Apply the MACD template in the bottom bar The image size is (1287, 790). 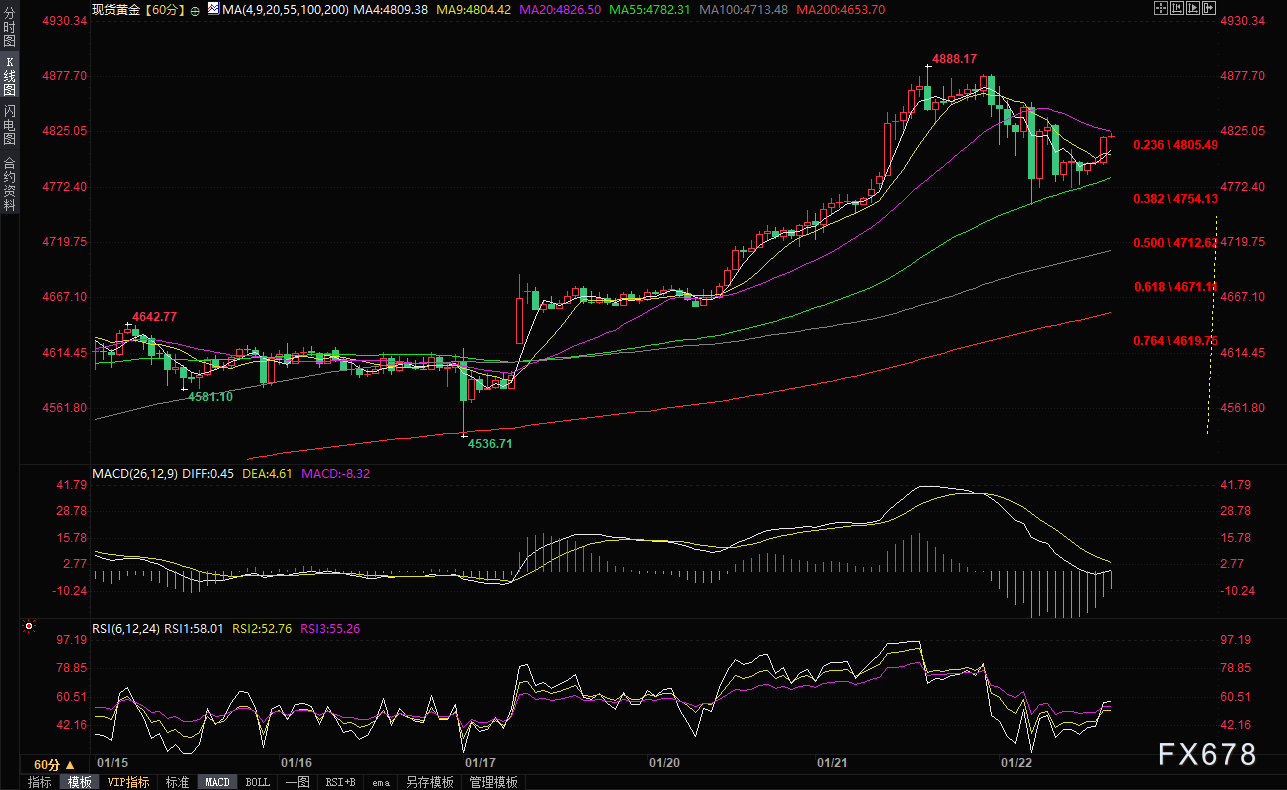click(x=217, y=782)
